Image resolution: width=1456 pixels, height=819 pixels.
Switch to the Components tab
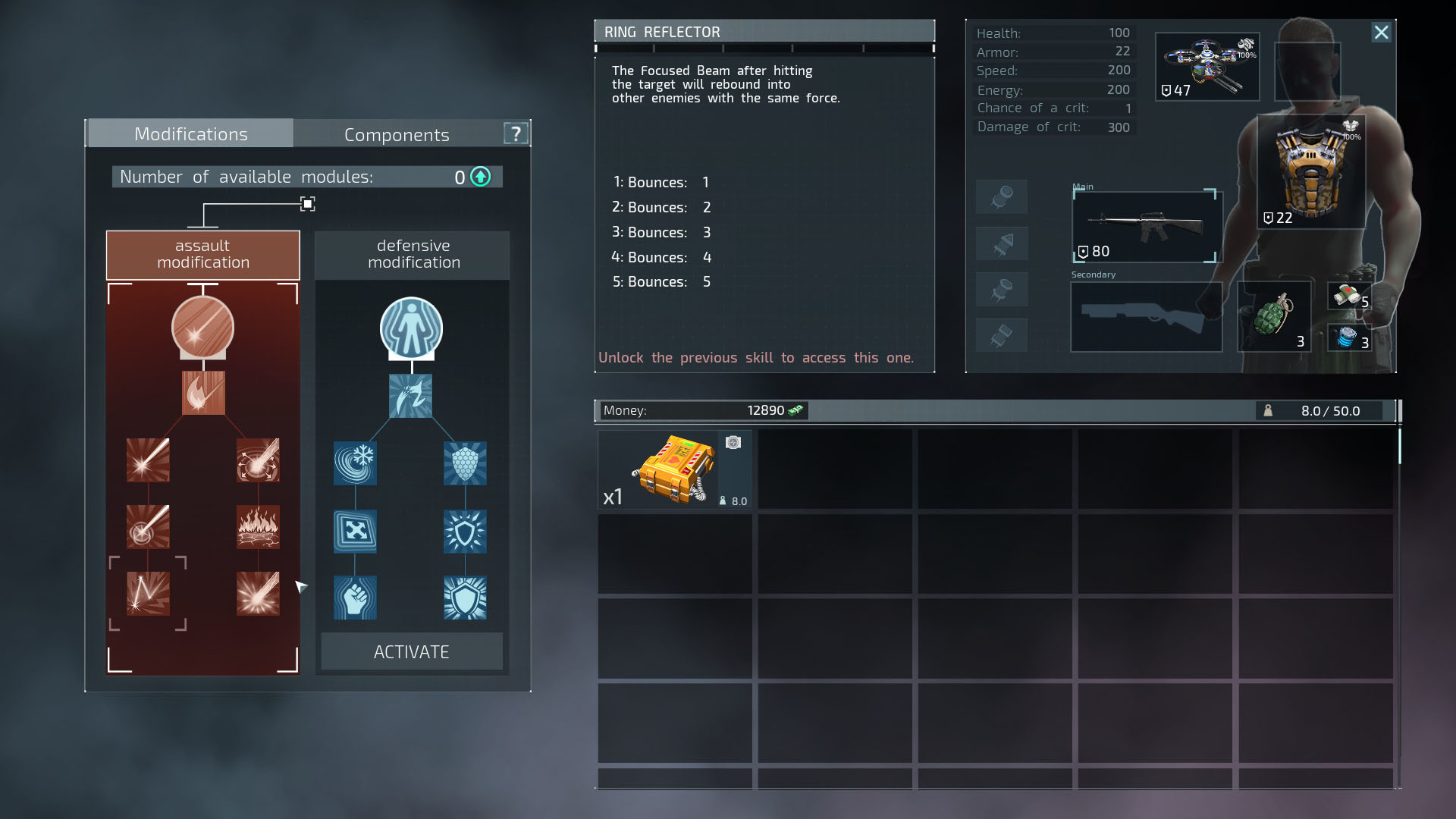(397, 134)
